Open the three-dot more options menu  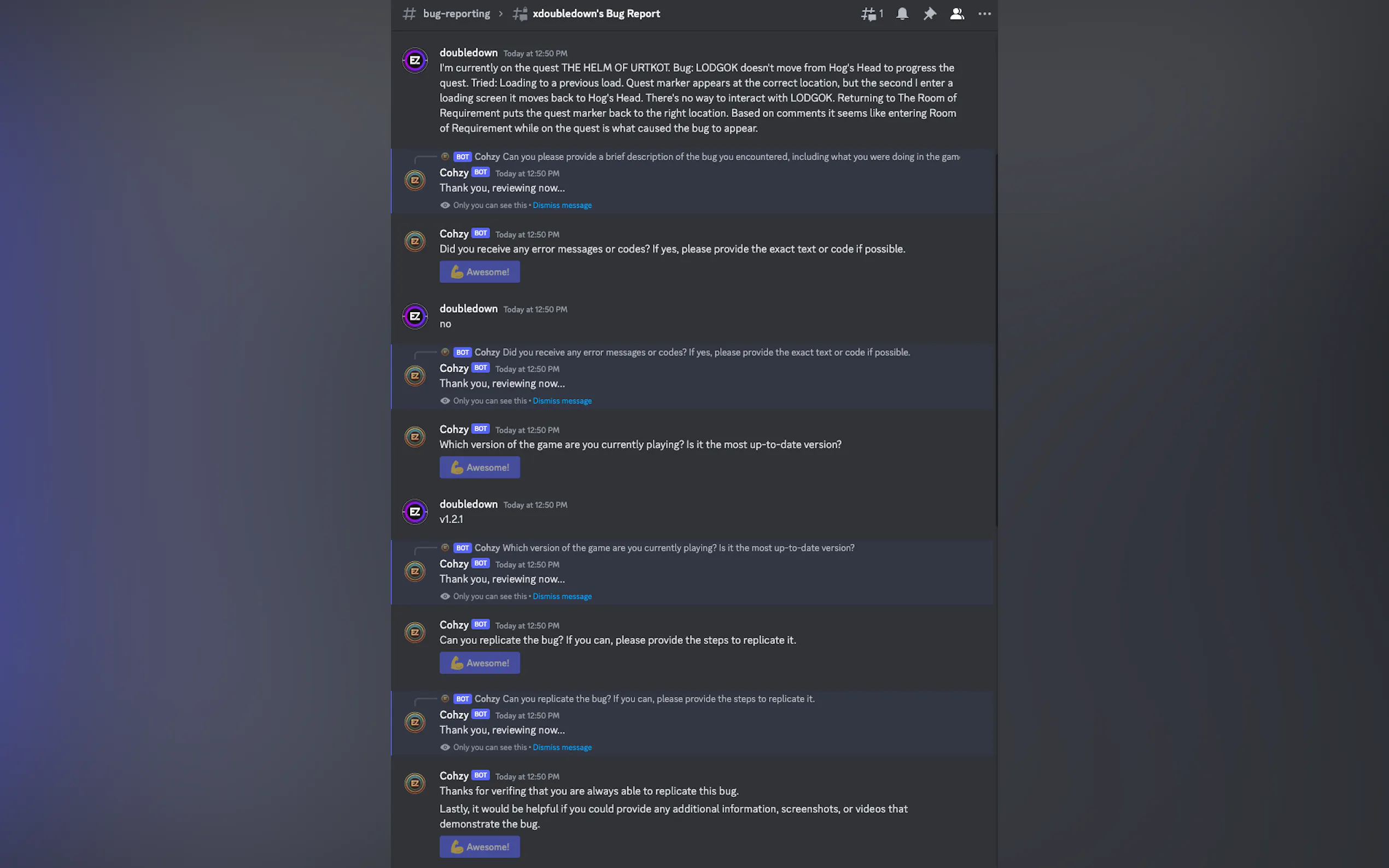984,14
